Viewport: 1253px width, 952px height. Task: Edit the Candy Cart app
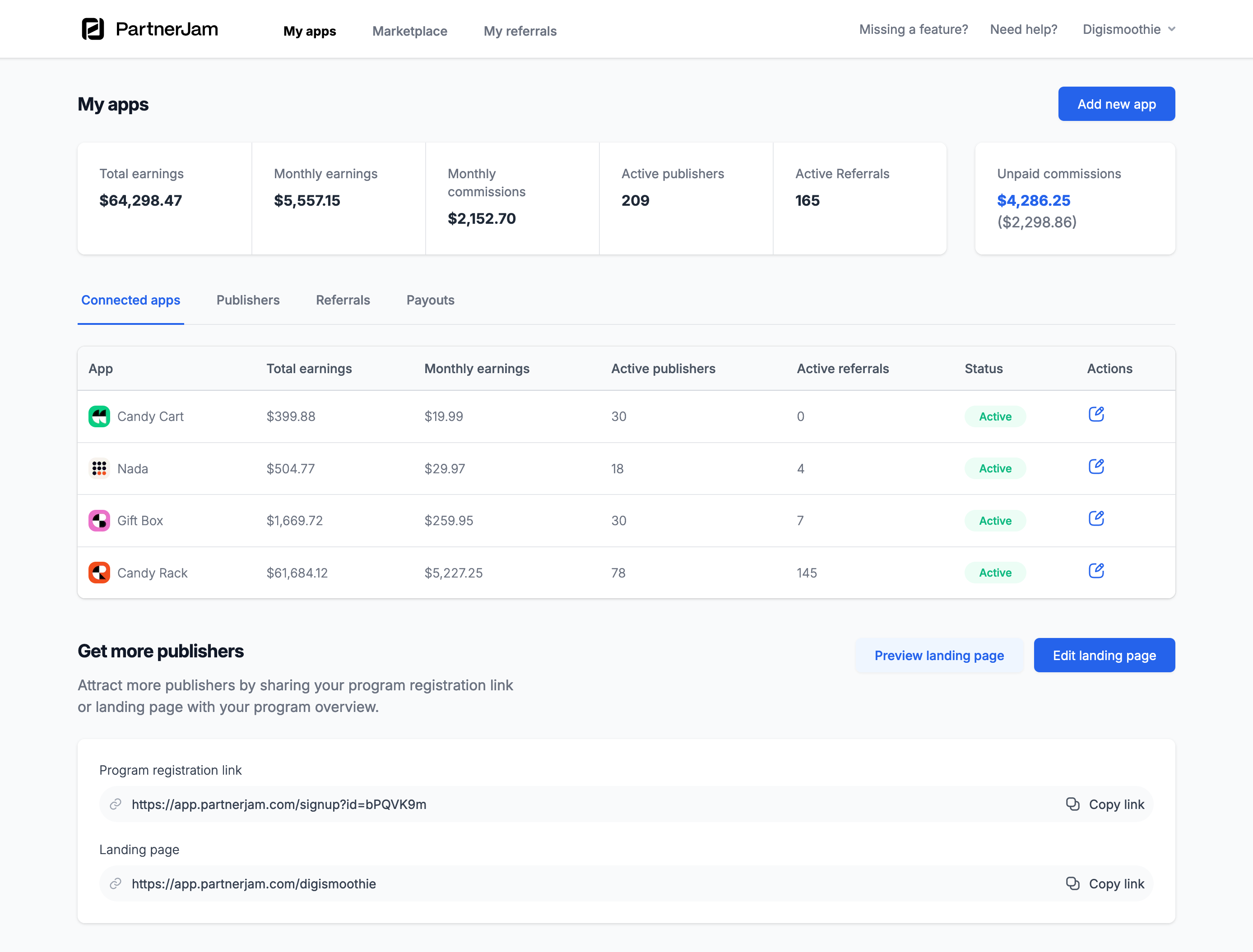coord(1095,414)
